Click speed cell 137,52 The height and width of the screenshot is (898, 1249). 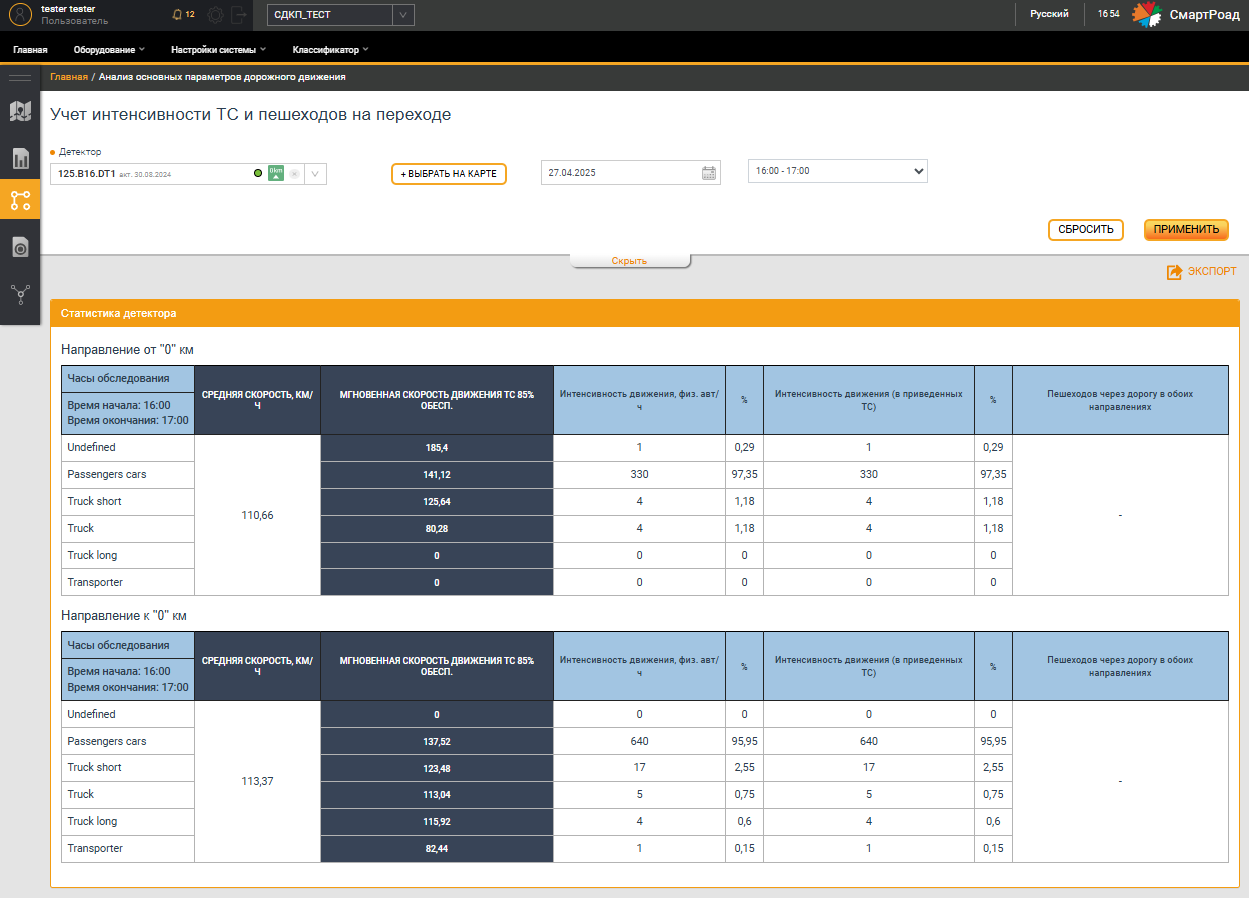click(437, 741)
